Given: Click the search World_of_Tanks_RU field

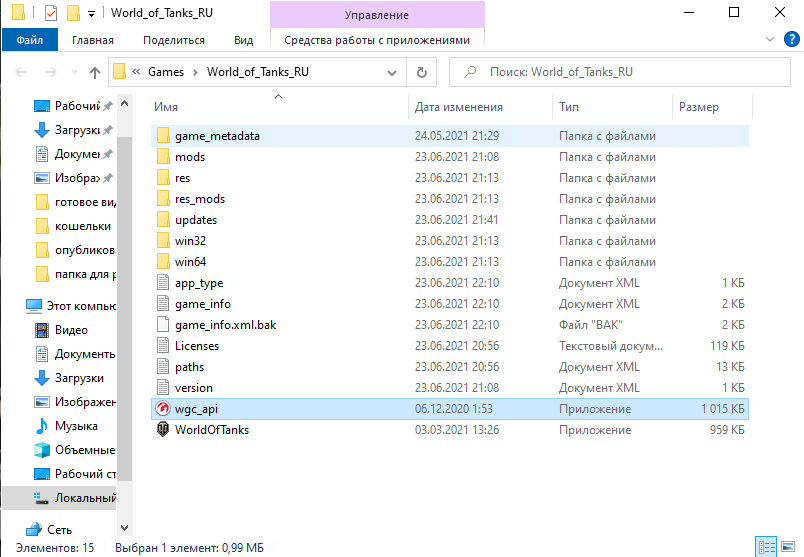Looking at the screenshot, I should [x=619, y=72].
